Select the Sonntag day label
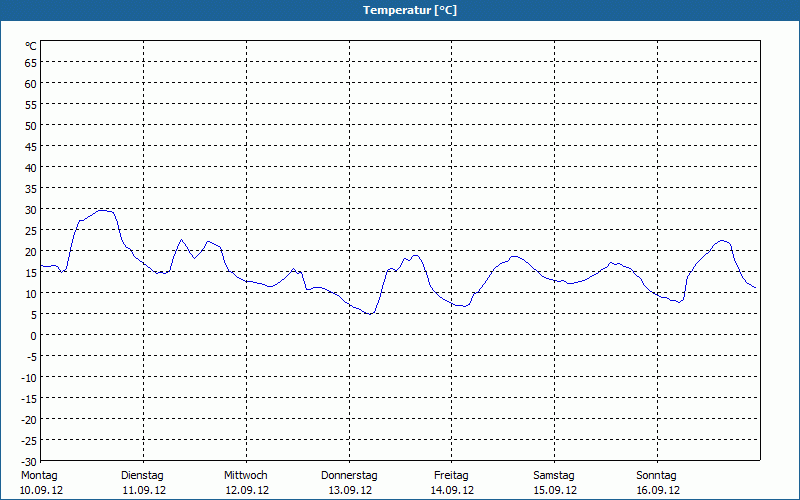The height and width of the screenshot is (500, 800). coord(657,476)
